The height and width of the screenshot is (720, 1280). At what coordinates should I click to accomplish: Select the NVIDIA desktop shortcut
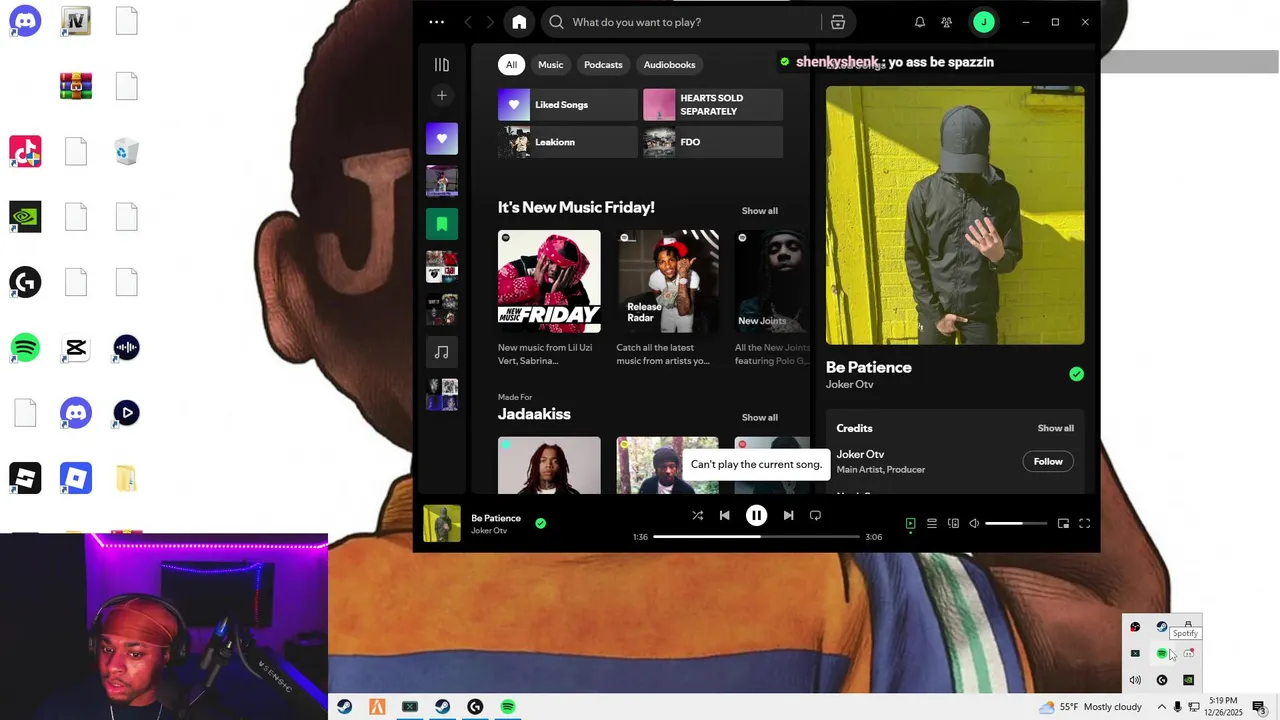[25, 216]
